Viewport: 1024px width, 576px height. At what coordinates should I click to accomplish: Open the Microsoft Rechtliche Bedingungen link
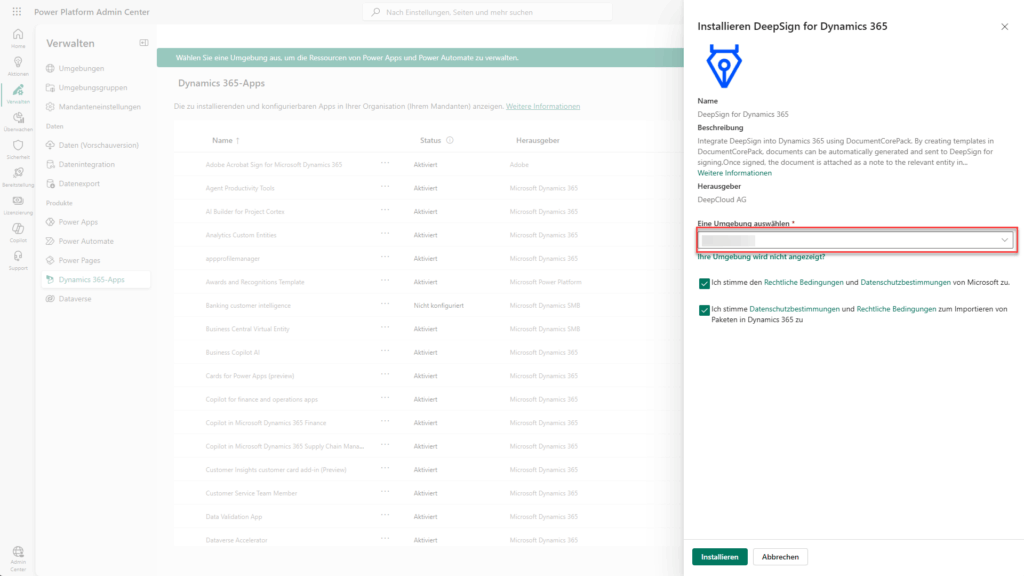coord(803,283)
